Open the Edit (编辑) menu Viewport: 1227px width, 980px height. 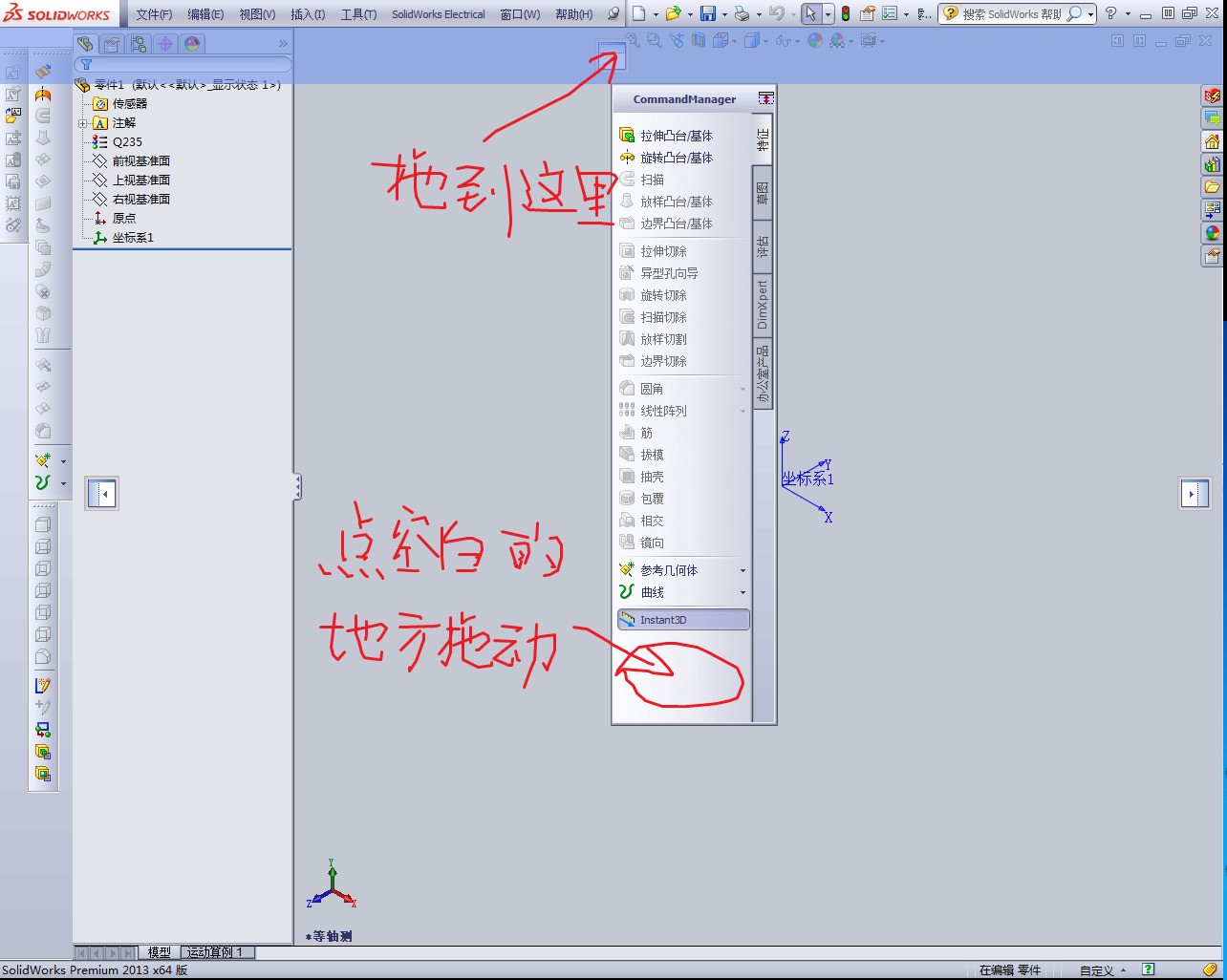[205, 14]
